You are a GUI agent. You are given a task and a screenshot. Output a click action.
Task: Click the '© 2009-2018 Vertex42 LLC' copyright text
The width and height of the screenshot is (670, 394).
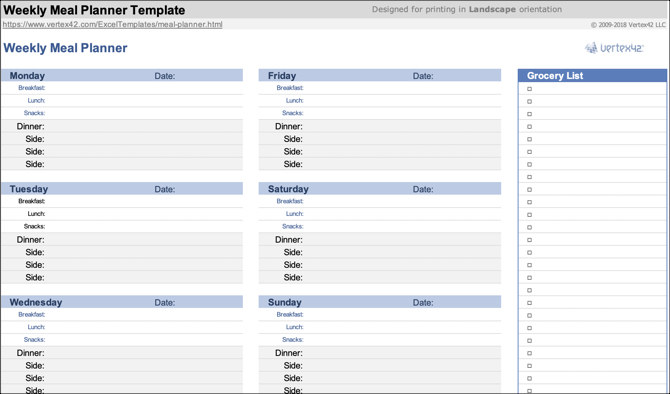tap(628, 25)
